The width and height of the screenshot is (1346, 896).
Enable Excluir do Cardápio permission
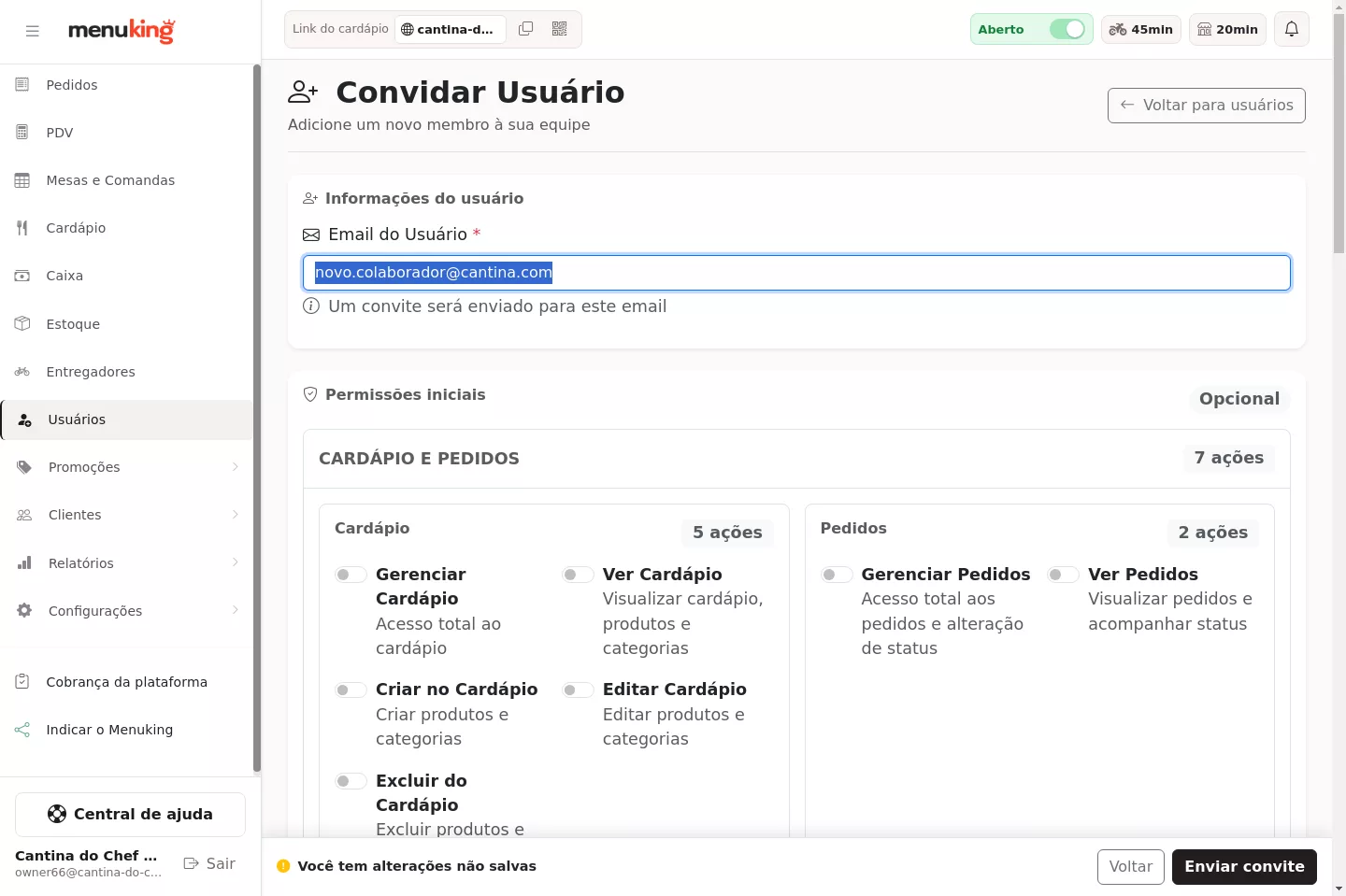351,781
